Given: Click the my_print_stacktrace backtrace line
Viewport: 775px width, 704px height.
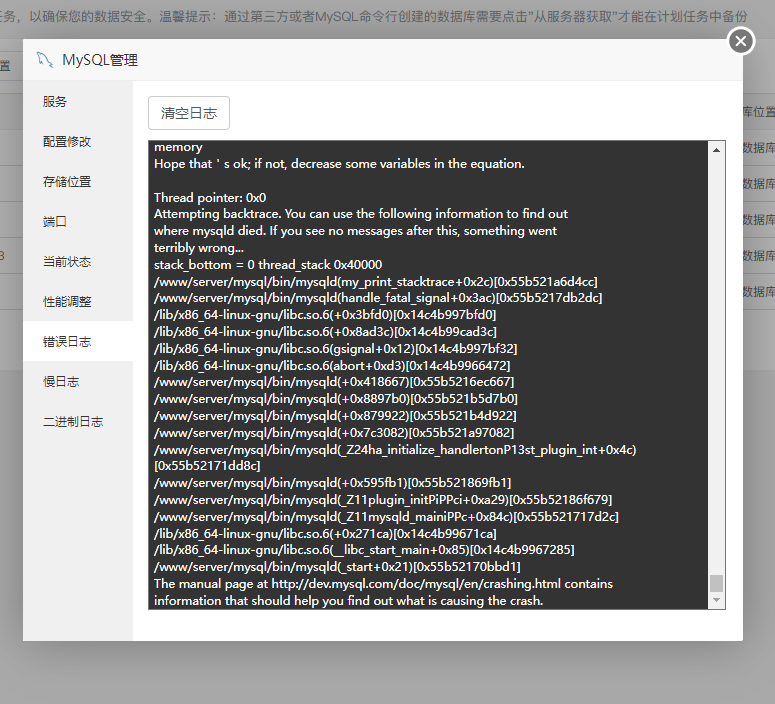Looking at the screenshot, I should tap(376, 281).
